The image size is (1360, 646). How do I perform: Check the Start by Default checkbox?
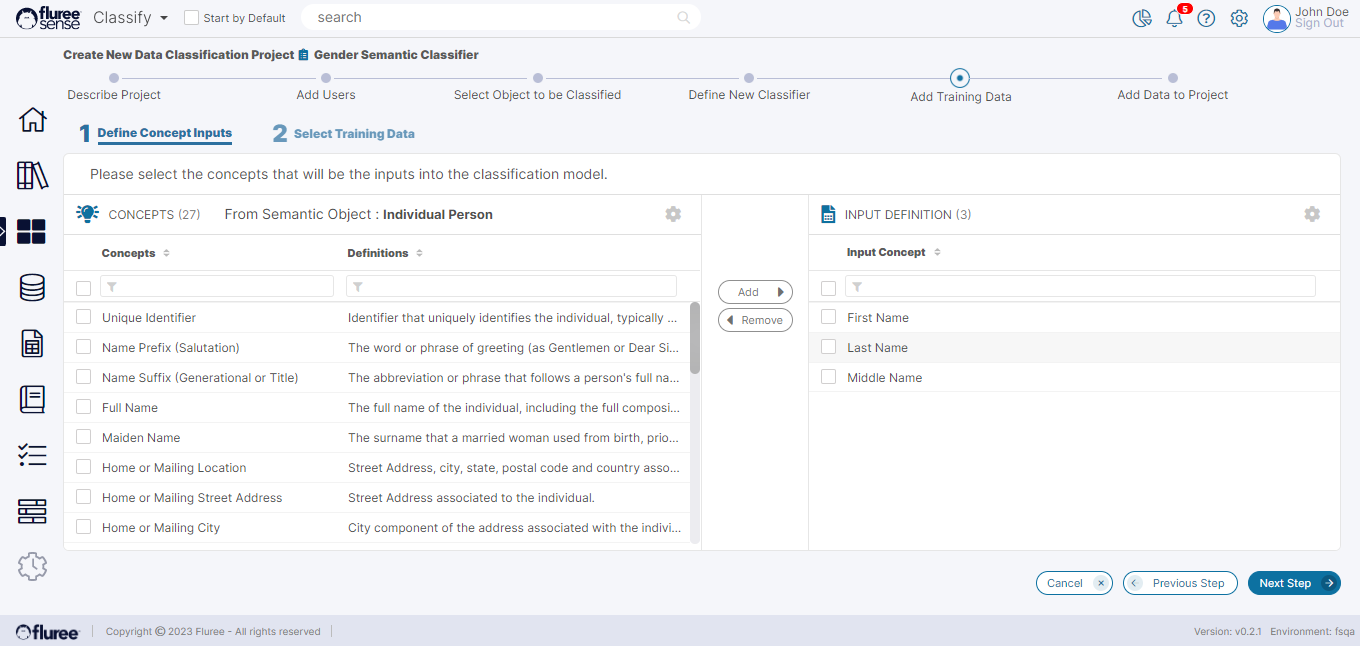(192, 18)
